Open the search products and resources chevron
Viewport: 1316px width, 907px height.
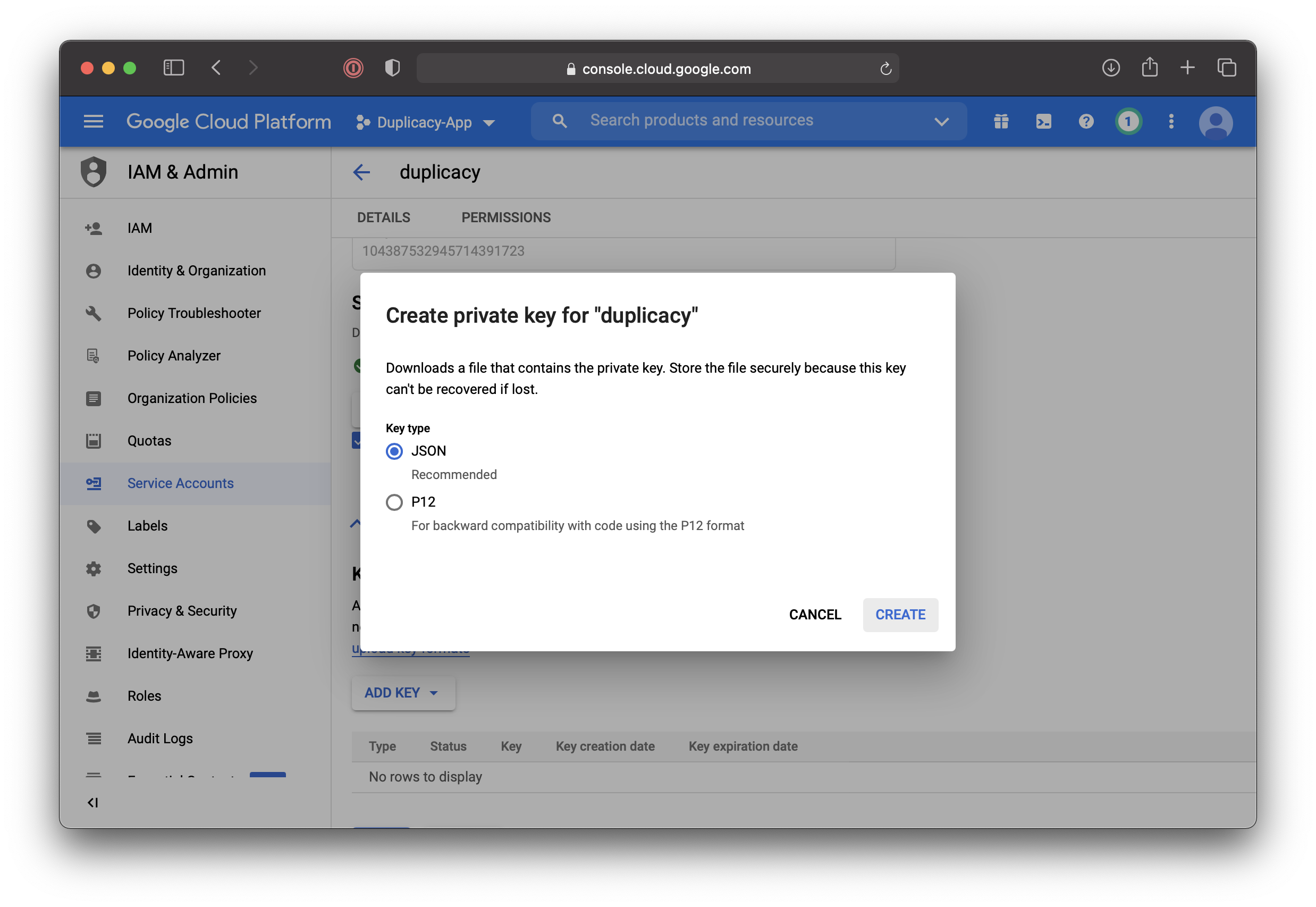pos(941,121)
